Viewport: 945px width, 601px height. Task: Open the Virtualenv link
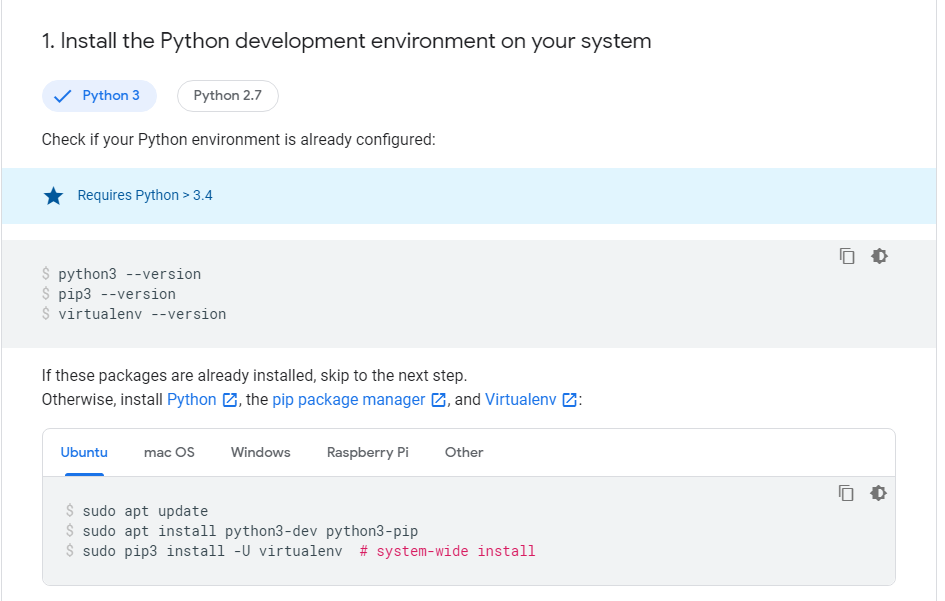pos(520,400)
